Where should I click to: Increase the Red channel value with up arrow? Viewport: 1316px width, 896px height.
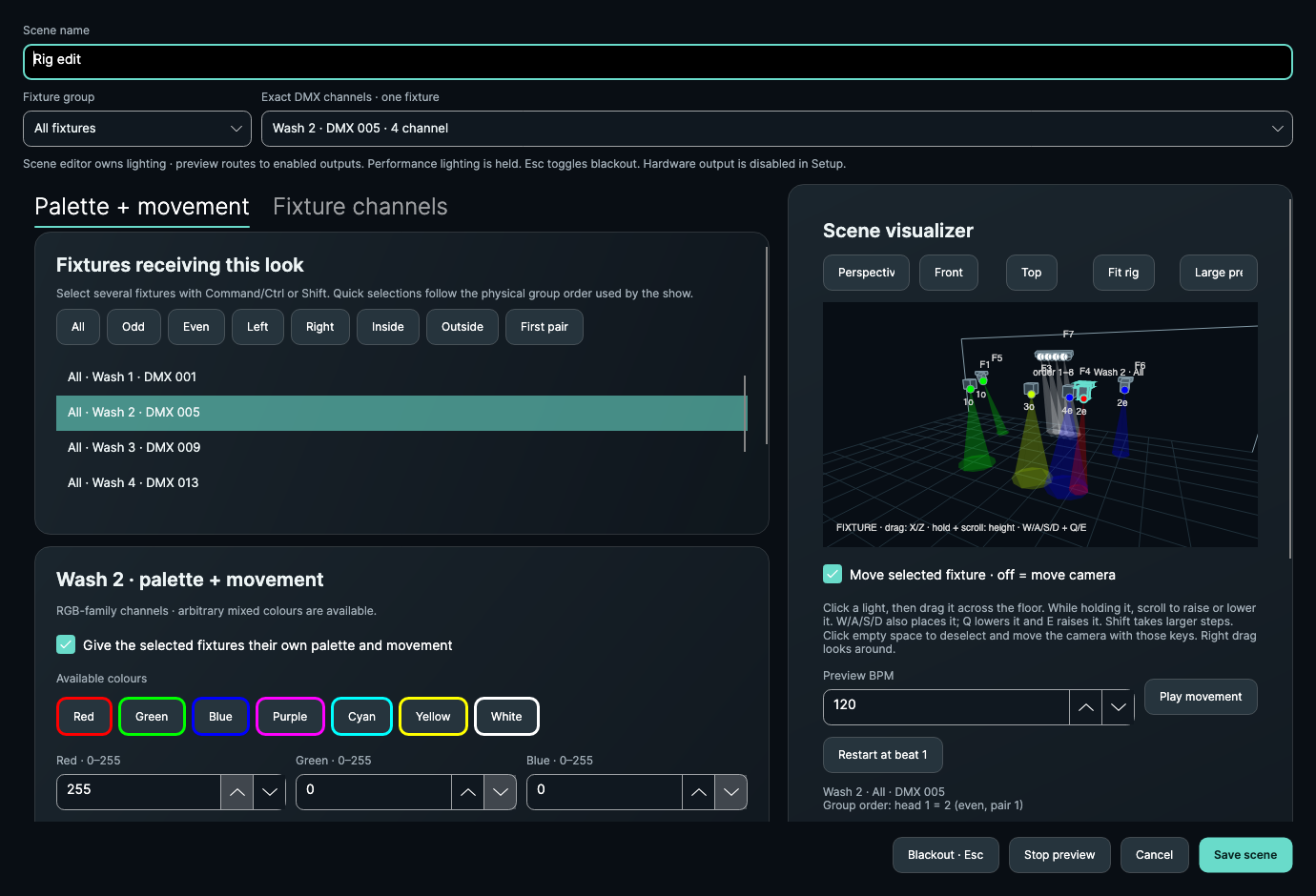pyautogui.click(x=237, y=792)
